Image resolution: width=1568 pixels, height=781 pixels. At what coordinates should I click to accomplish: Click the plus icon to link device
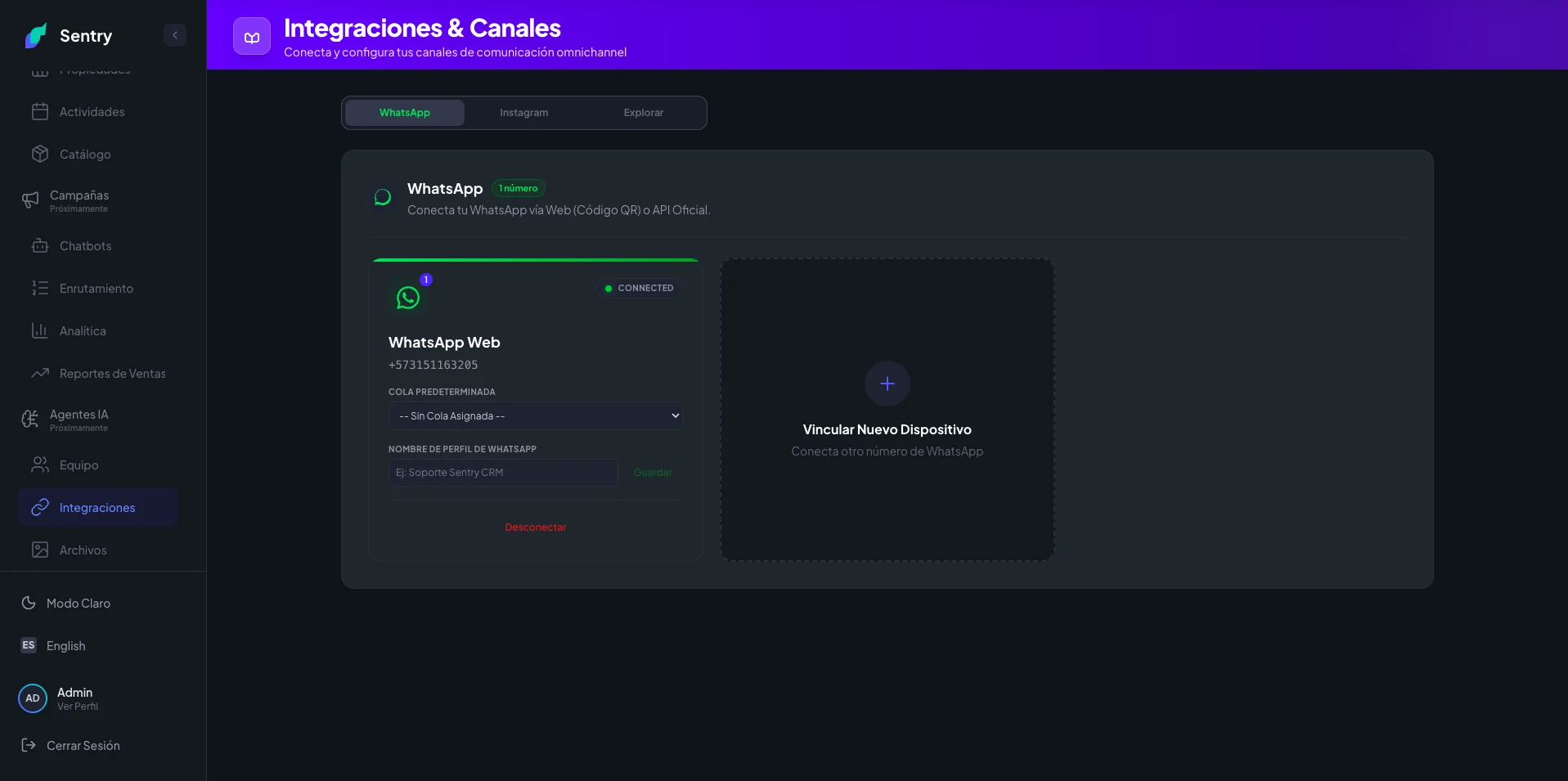[x=887, y=384]
